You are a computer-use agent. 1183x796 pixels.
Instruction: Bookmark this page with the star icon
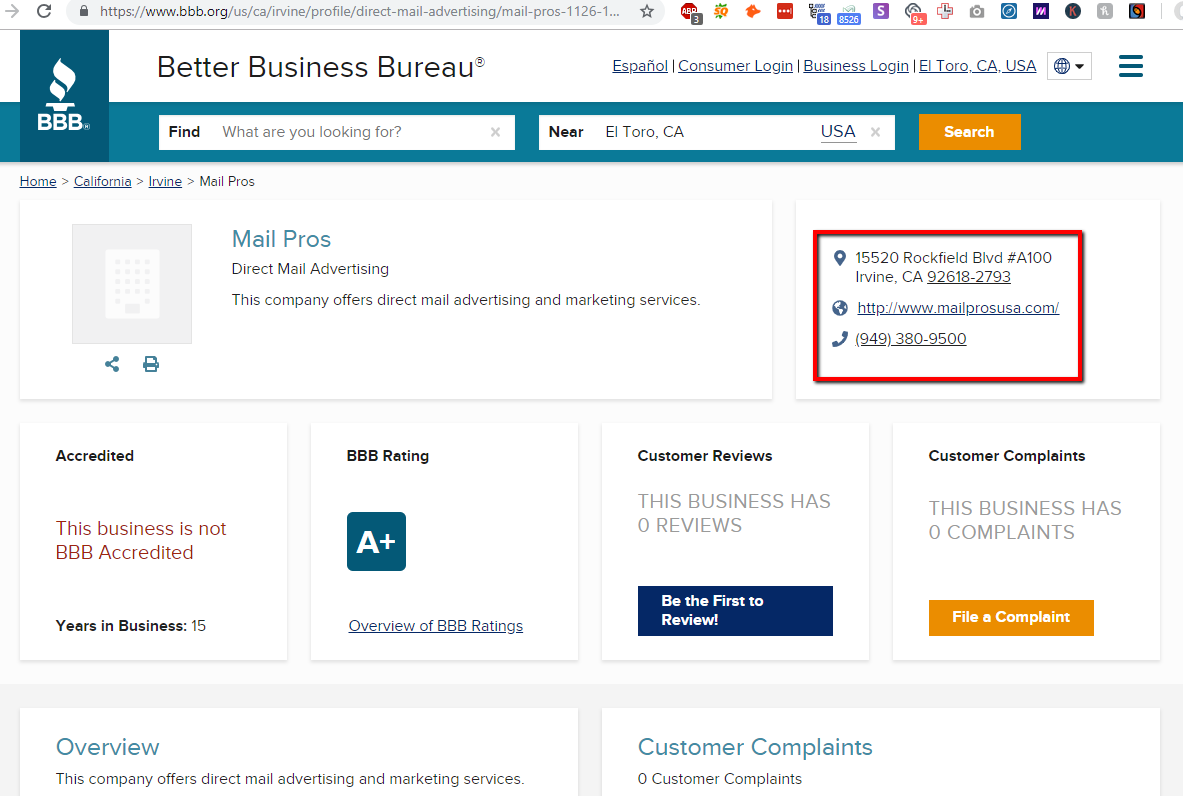pyautogui.click(x=647, y=11)
